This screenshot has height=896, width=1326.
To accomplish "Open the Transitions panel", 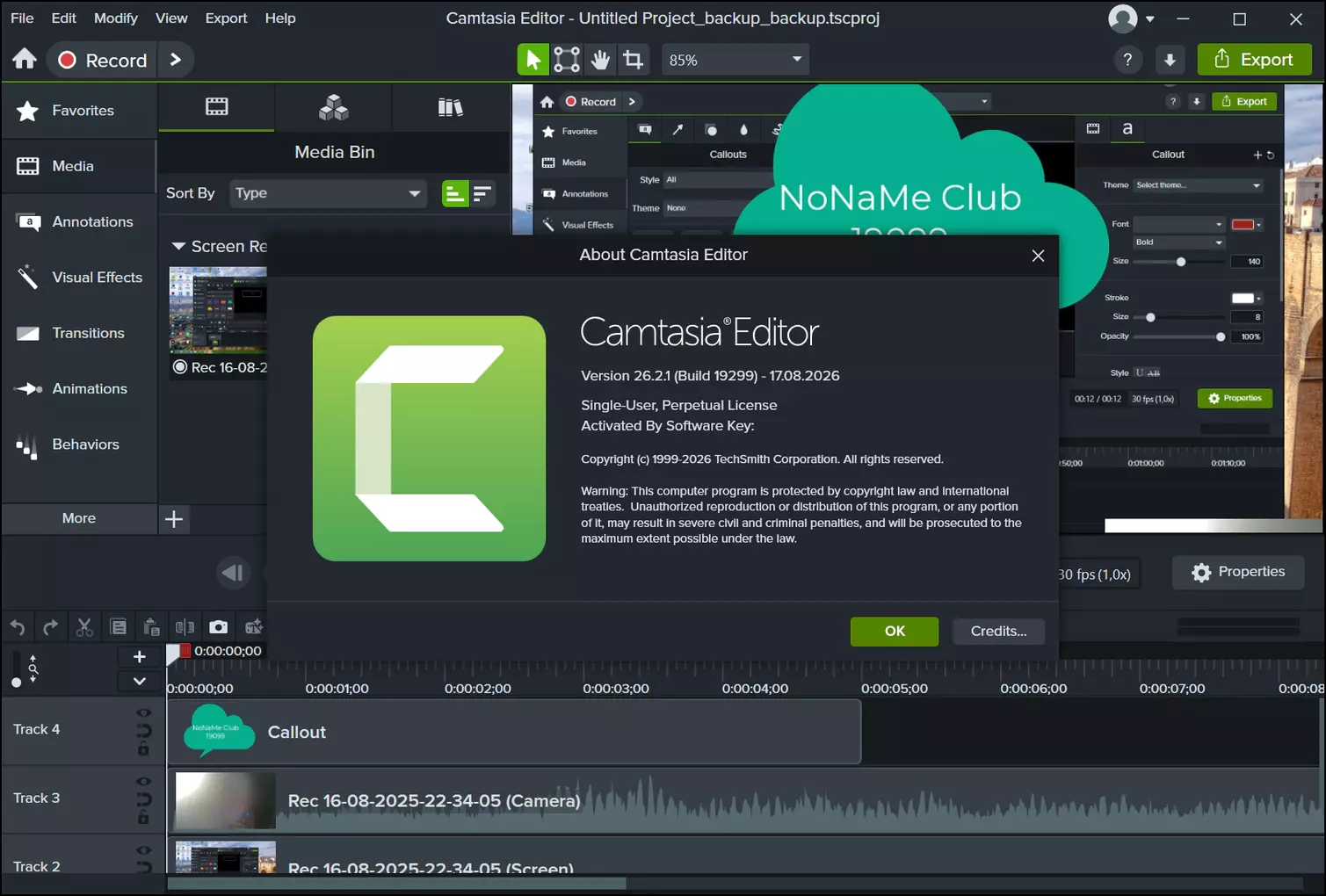I will (x=79, y=333).
